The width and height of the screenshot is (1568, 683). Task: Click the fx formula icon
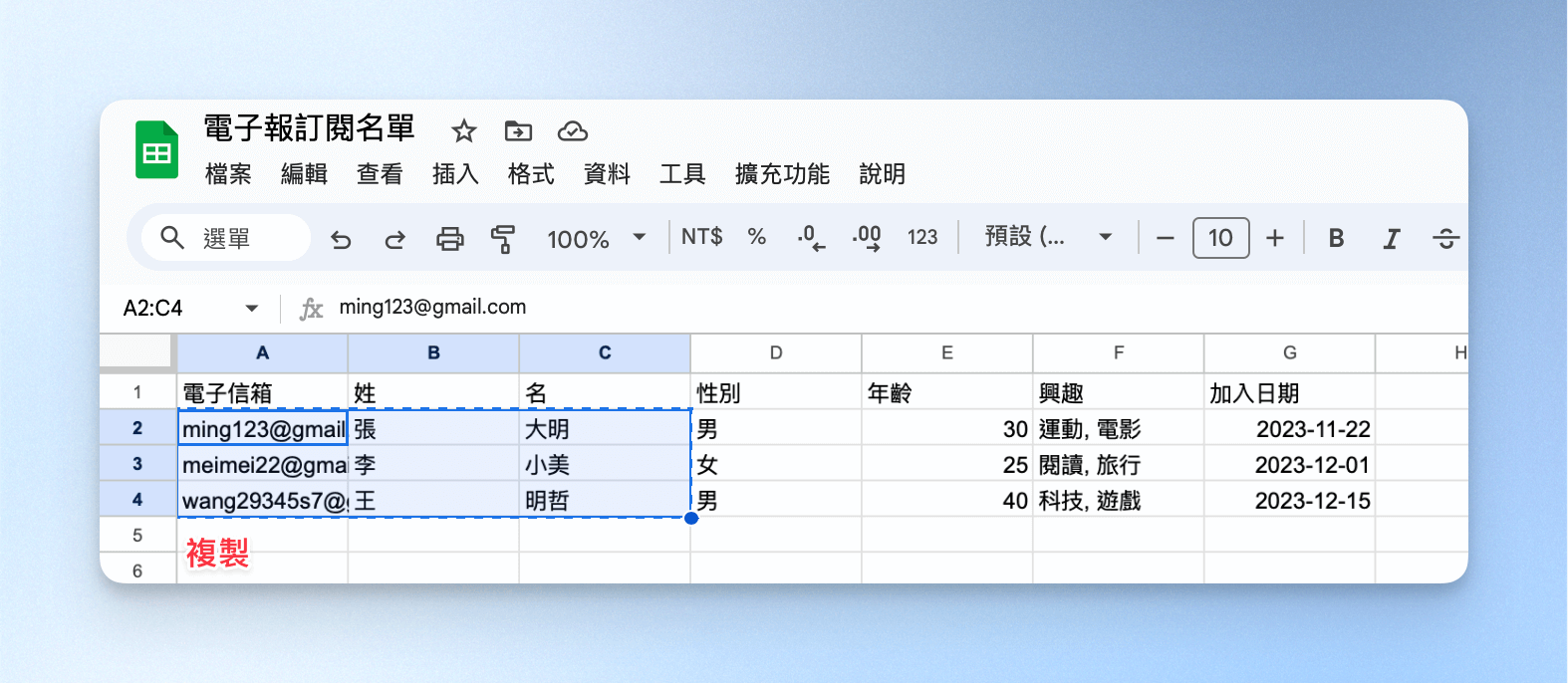(312, 309)
